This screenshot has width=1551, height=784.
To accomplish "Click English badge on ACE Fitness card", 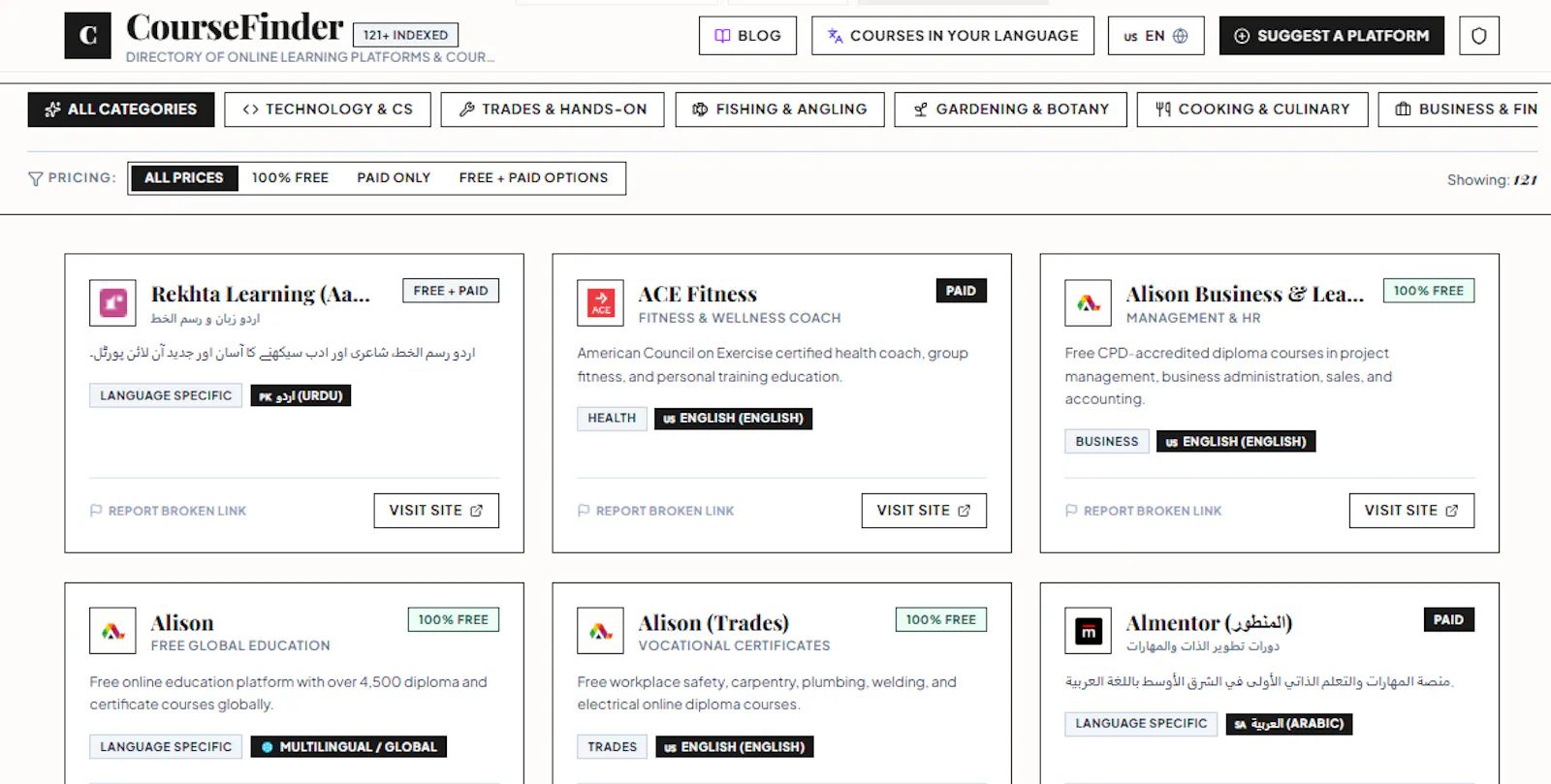I will (x=733, y=419).
